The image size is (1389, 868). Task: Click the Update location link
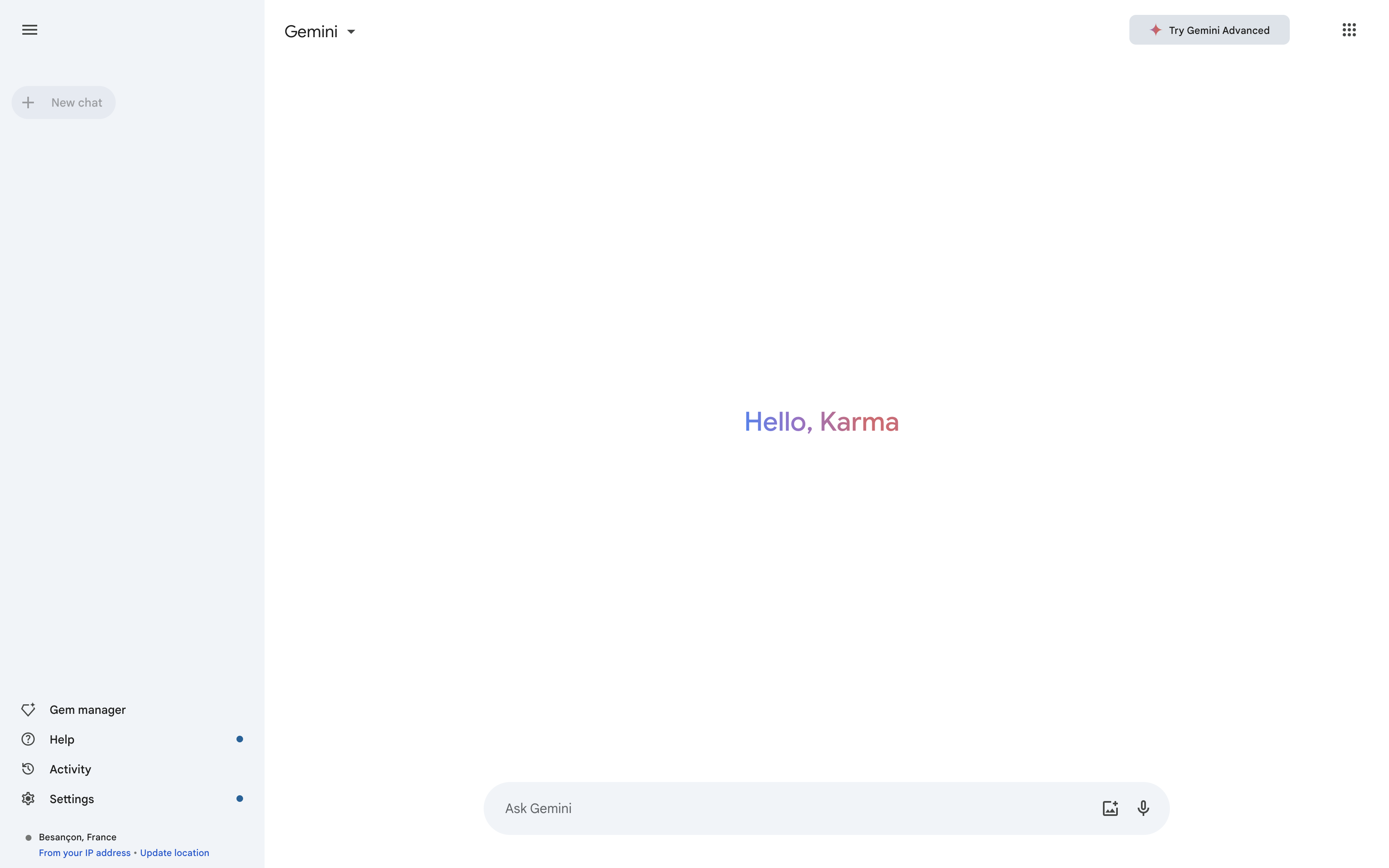click(174, 852)
